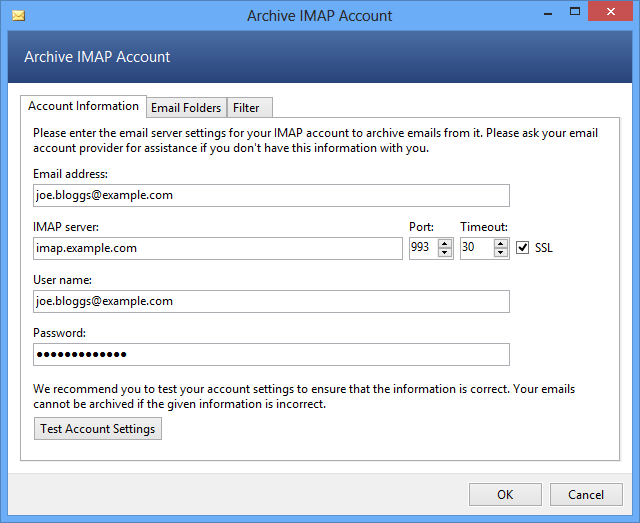The image size is (640, 523).
Task: Raise the Timeout with the up arrow
Action: click(x=501, y=243)
